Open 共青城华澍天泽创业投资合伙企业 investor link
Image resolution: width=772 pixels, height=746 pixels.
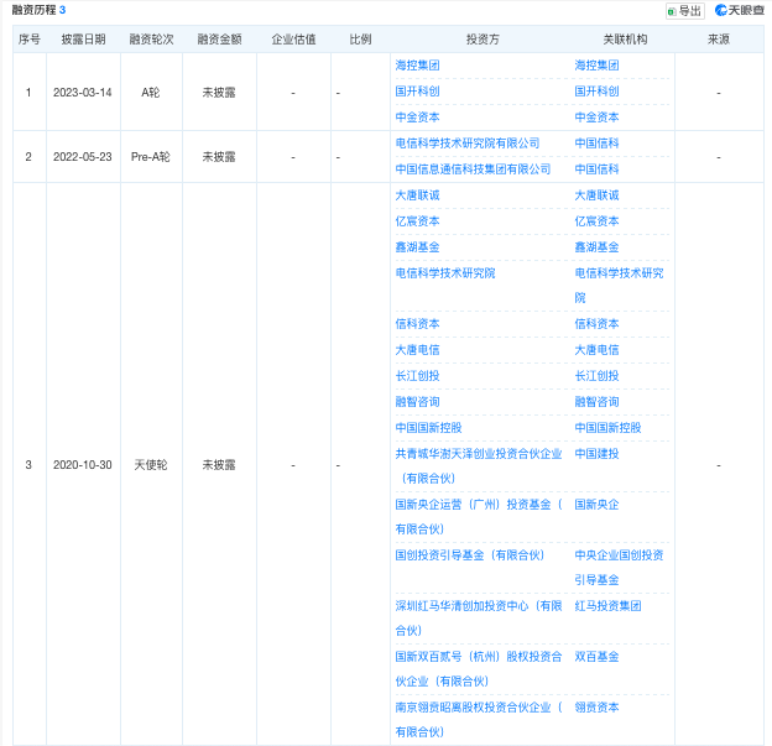point(478,454)
